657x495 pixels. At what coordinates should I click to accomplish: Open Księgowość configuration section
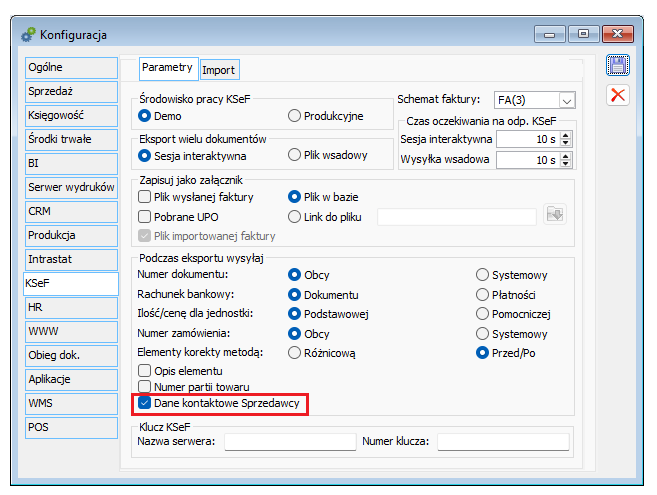tap(71, 115)
